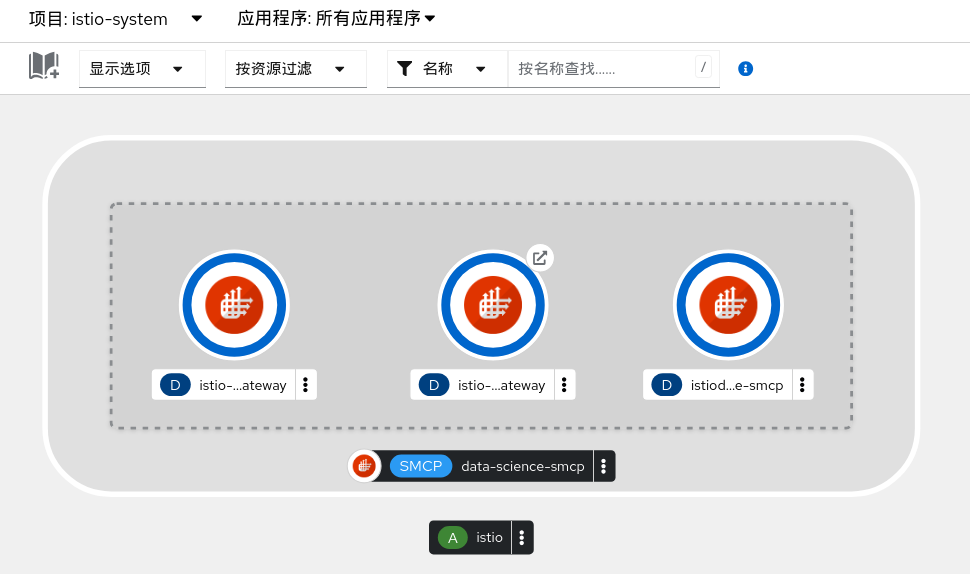Open the 按资源过滤 filter dropdown
The height and width of the screenshot is (574, 970).
click(296, 69)
